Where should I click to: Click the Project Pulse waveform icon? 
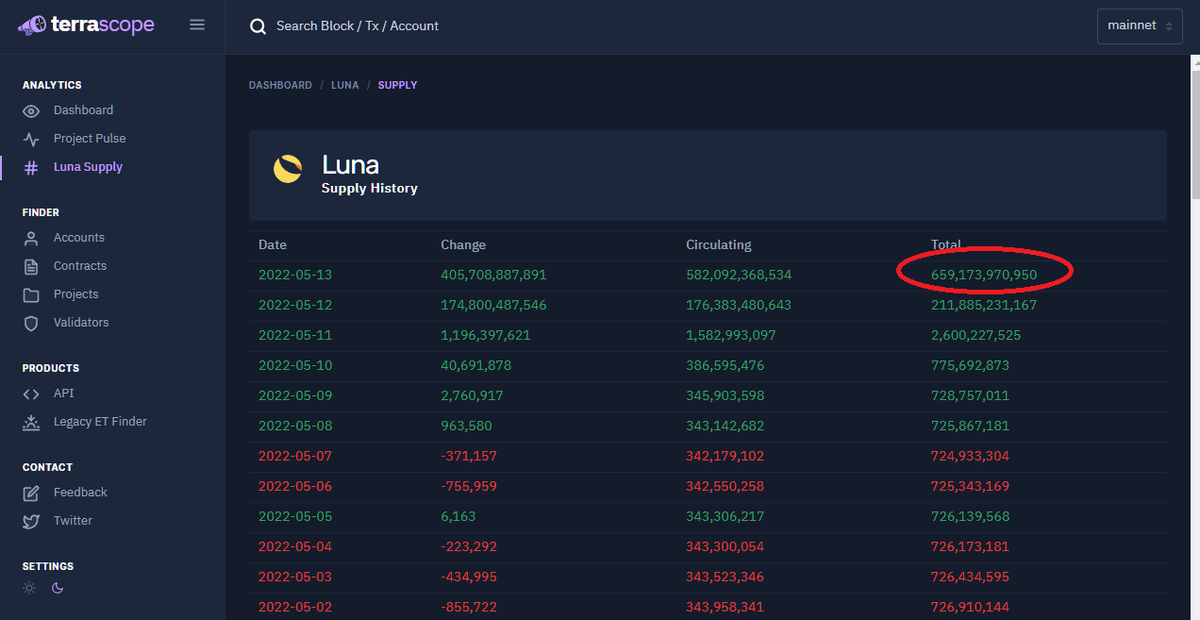coord(31,139)
